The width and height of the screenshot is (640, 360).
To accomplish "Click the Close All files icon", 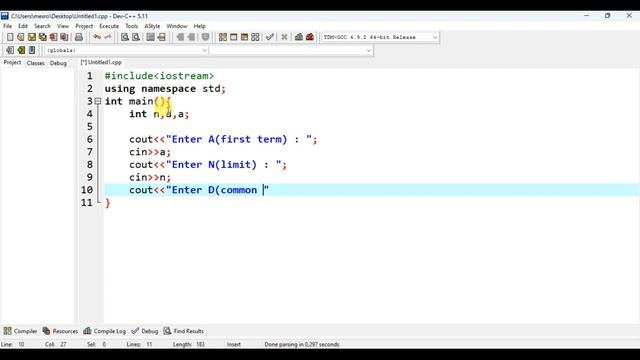I will click(x=64, y=37).
